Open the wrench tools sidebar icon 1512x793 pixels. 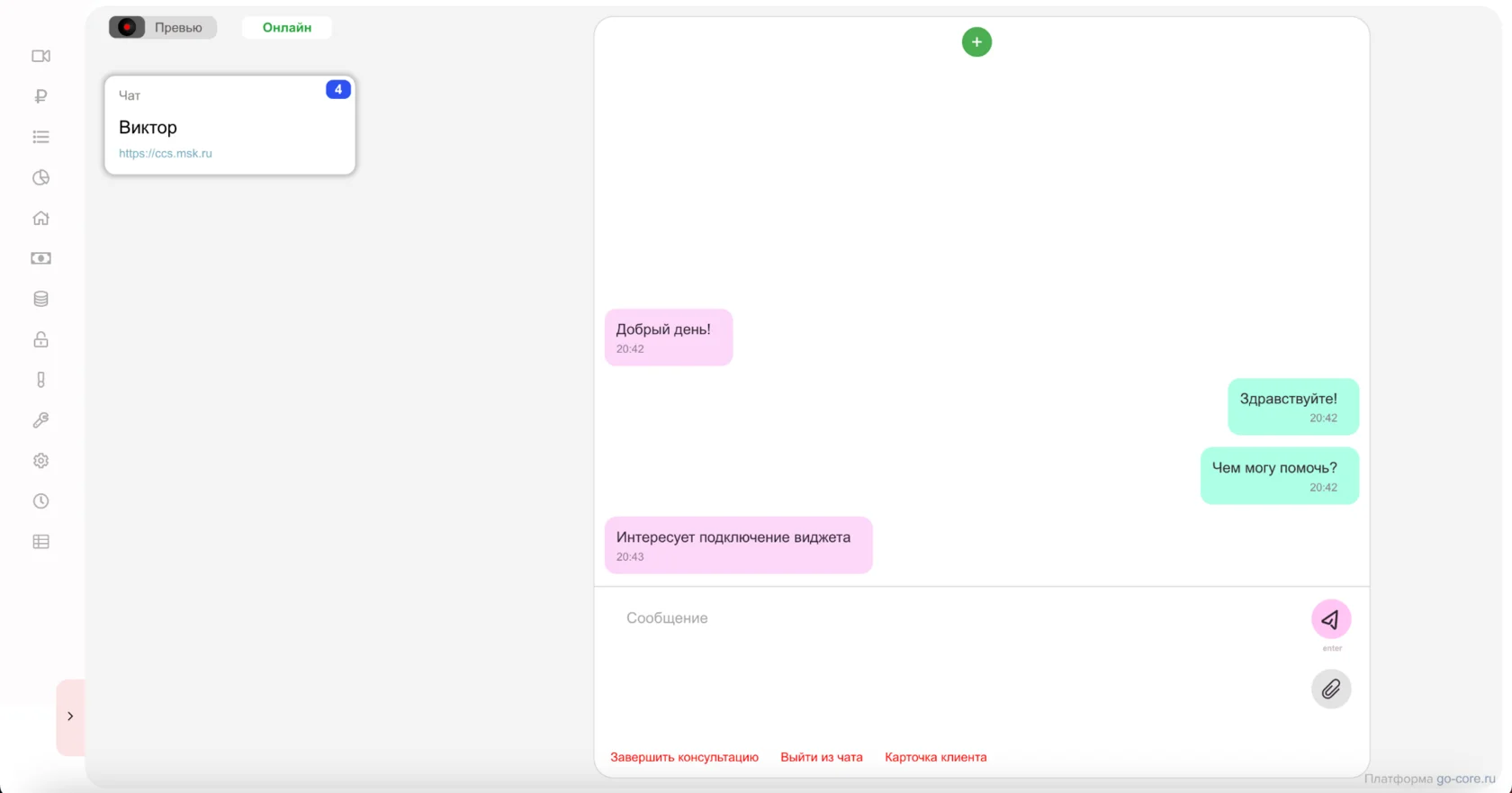click(x=41, y=420)
